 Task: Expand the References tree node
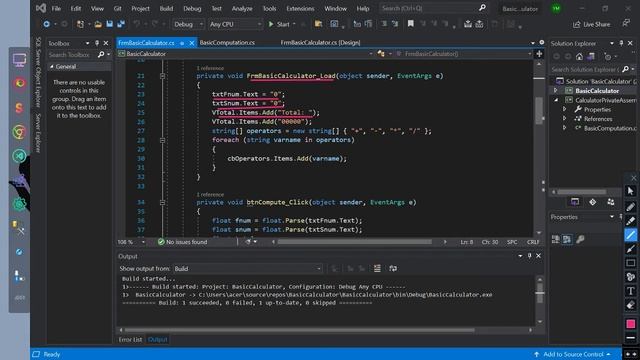tap(564, 119)
